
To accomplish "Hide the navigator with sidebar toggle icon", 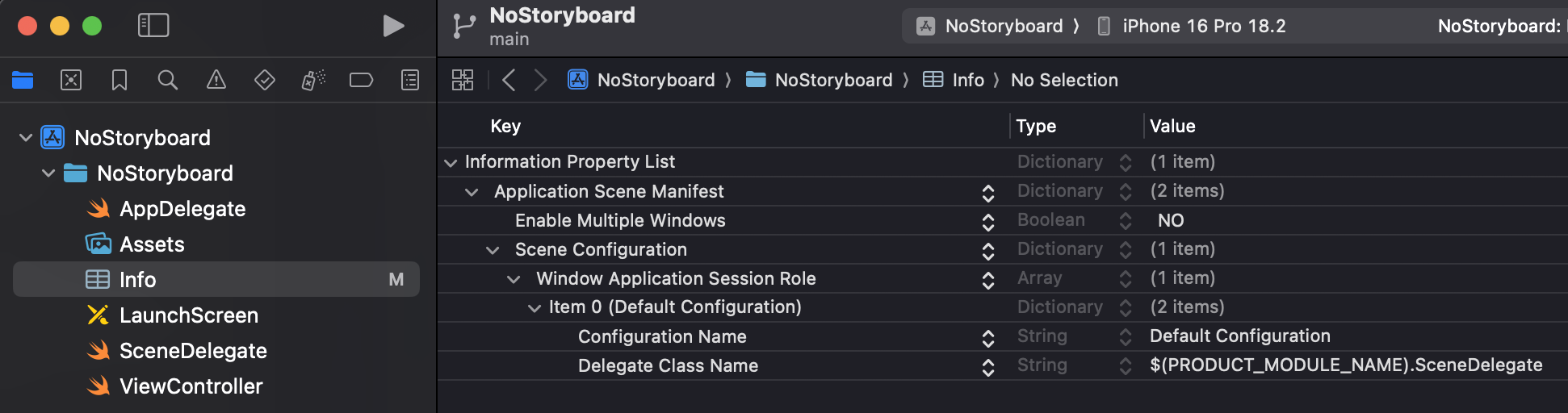I will [x=153, y=26].
